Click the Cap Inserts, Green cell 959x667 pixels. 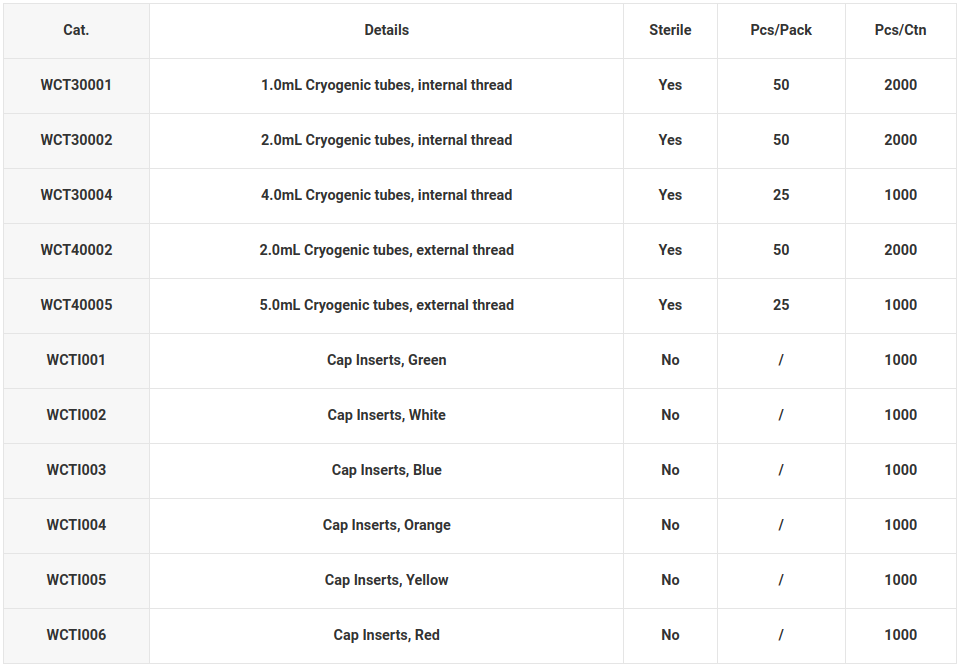click(x=387, y=361)
